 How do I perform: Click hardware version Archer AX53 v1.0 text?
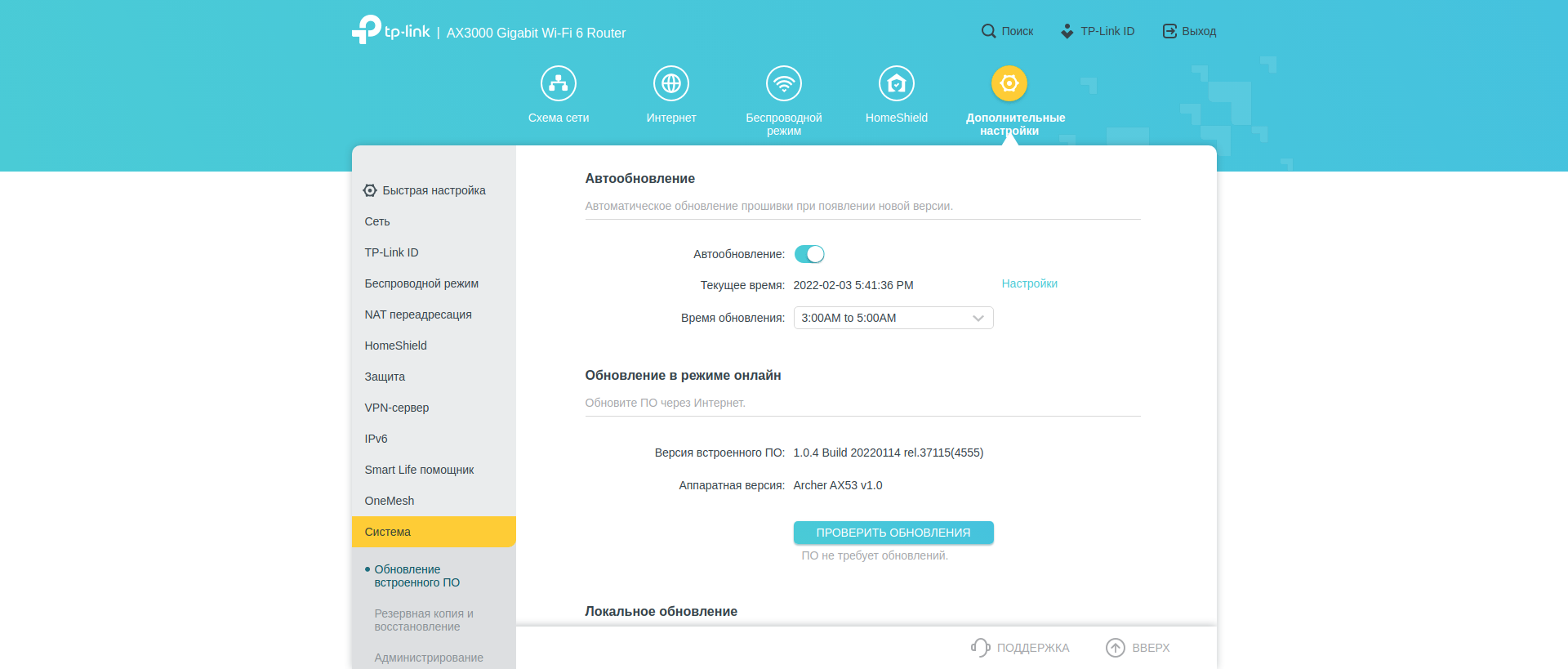(x=838, y=485)
